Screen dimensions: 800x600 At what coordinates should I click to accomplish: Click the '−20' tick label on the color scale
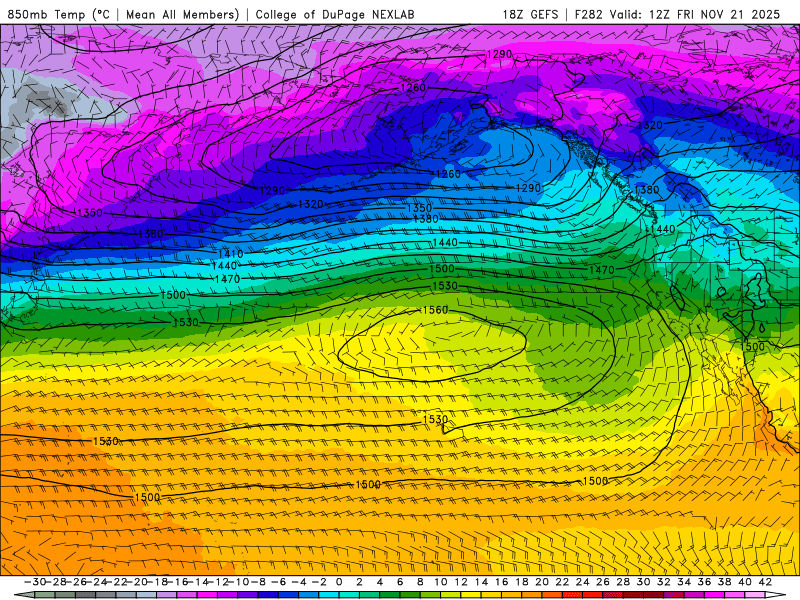coord(137,582)
